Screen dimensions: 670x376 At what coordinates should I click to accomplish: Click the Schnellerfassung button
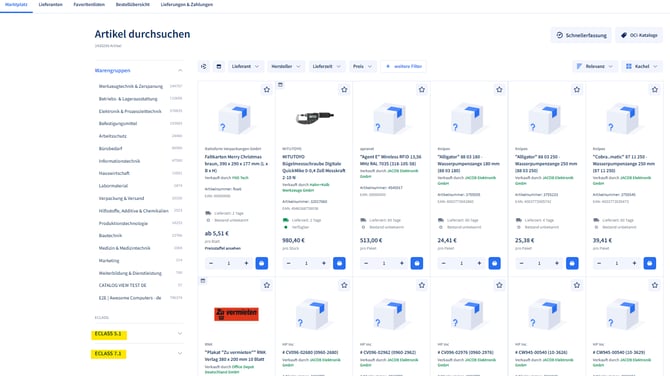(x=581, y=35)
